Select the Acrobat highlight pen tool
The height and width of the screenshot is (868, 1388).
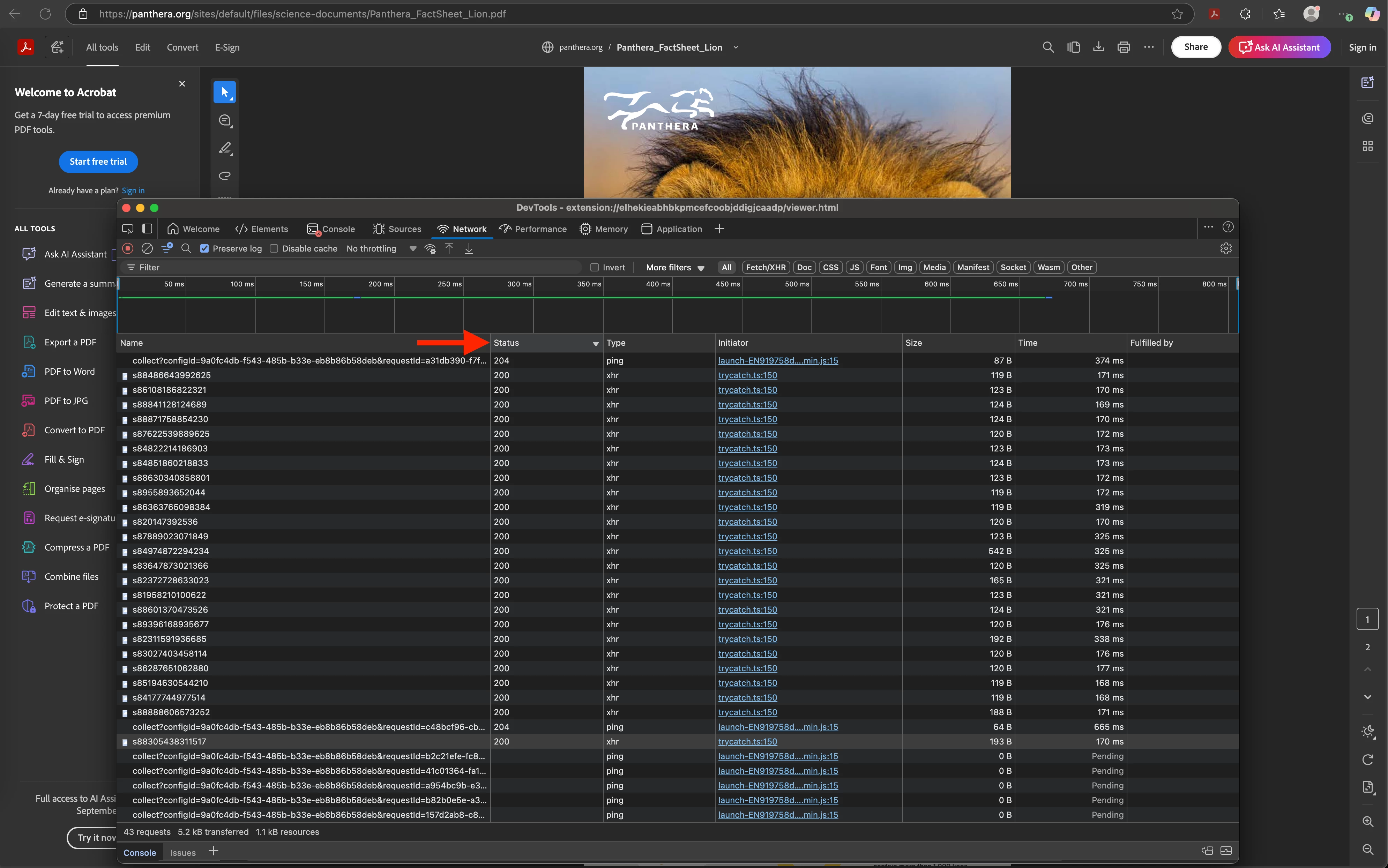point(224,148)
